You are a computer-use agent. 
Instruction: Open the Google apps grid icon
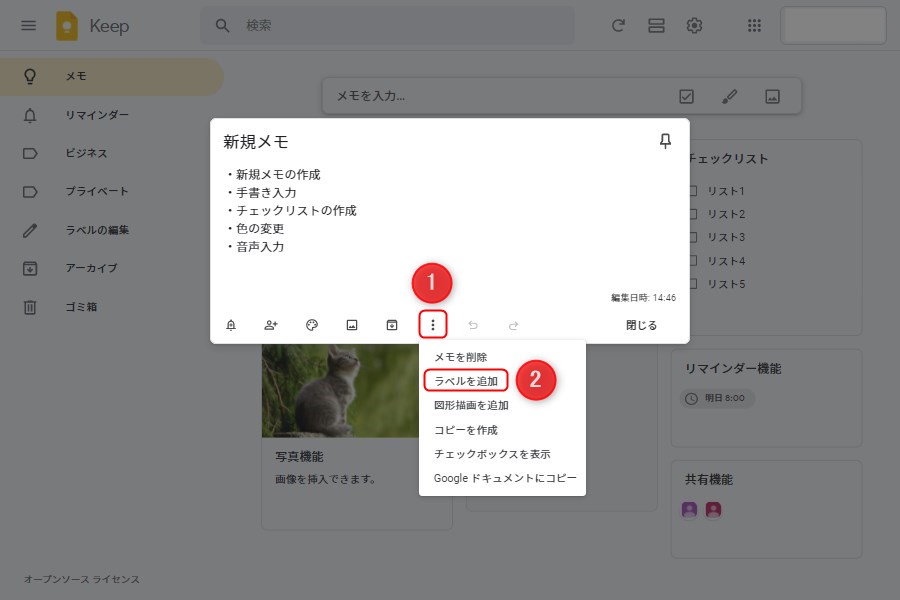click(x=755, y=26)
